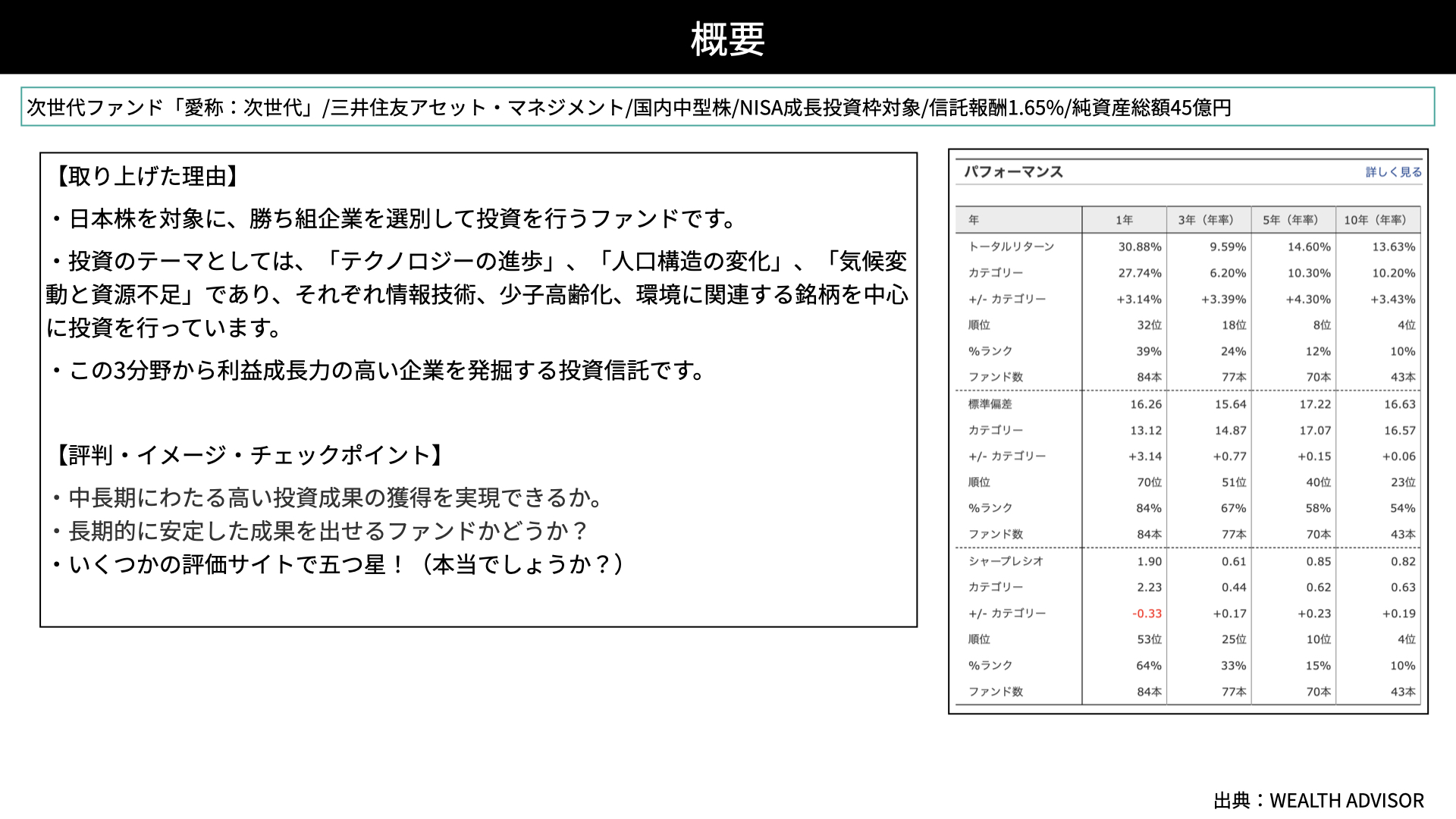
Task: Click the 39% rank percentage cell
Action: pyautogui.click(x=1149, y=351)
